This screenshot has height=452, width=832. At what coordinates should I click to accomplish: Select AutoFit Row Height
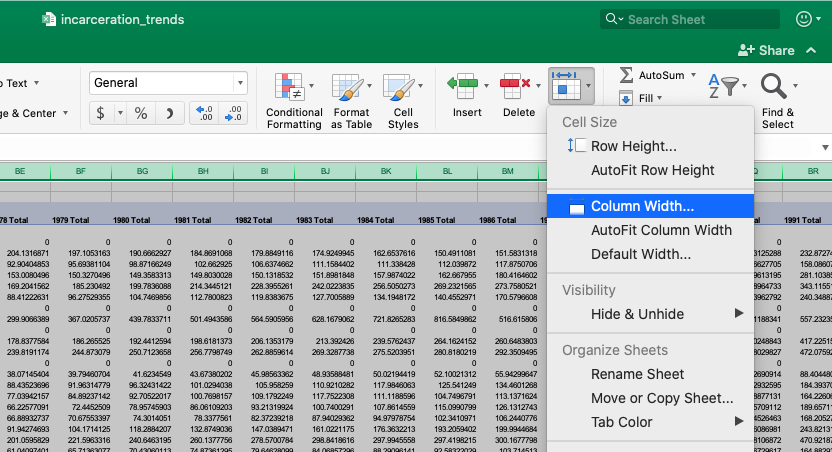(650, 170)
